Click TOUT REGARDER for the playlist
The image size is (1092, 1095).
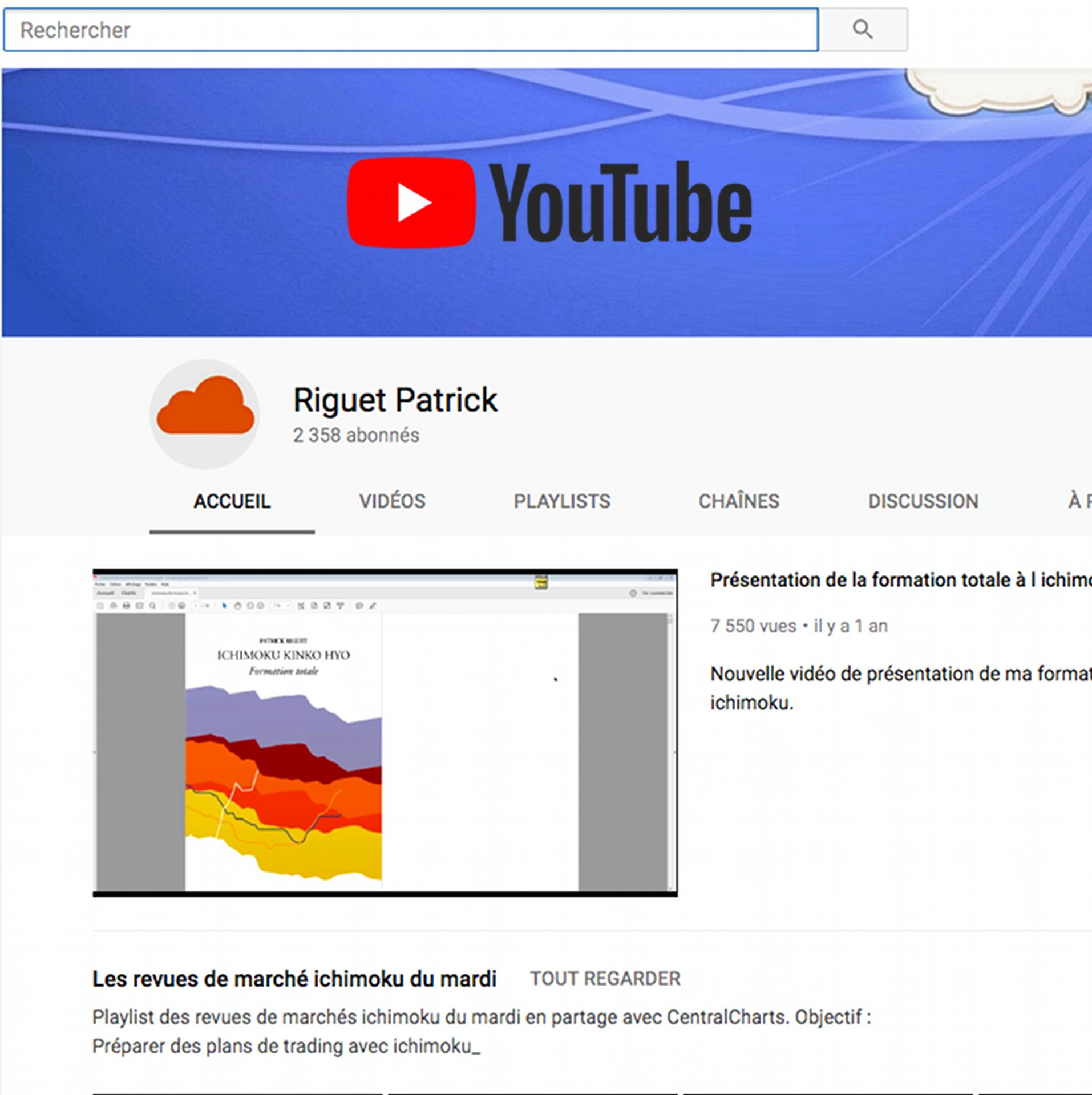pyautogui.click(x=605, y=979)
